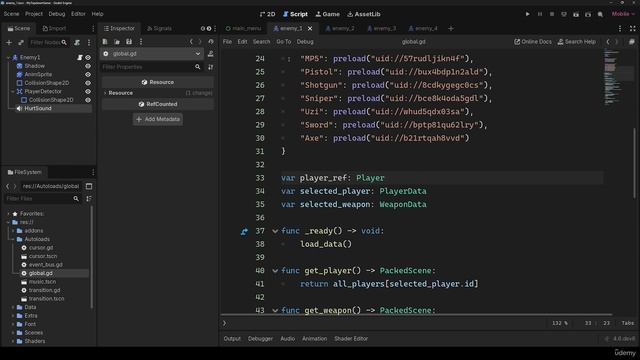Switch to the AssetLib workspace

coord(364,14)
